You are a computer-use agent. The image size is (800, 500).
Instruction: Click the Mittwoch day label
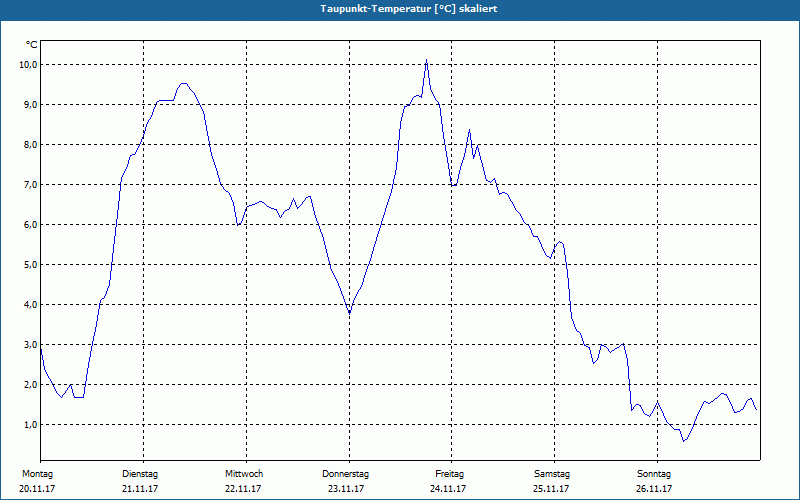[x=244, y=474]
